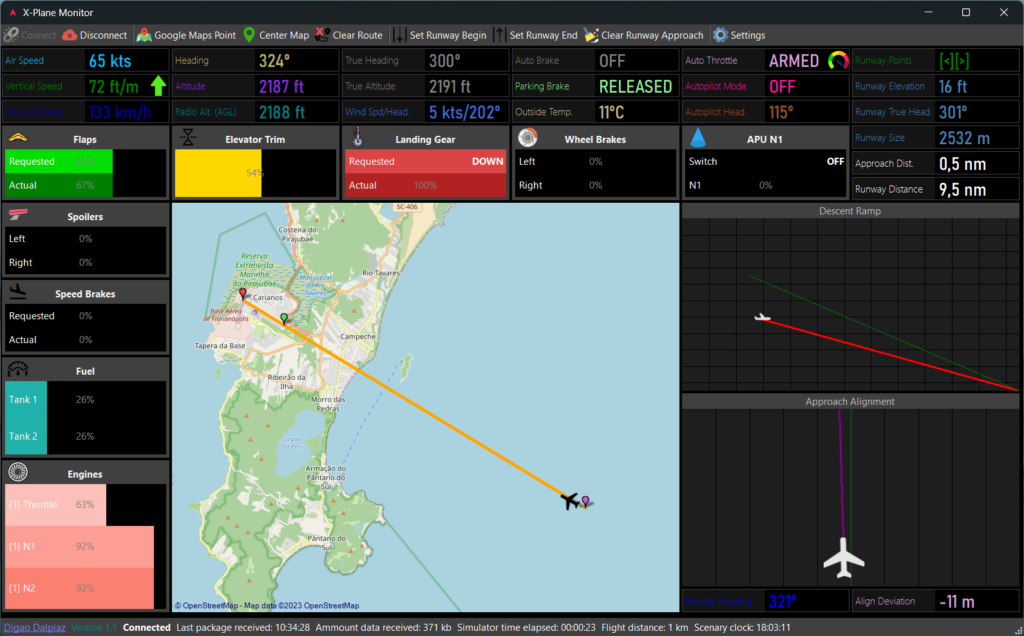Viewport: 1024px width, 636px height.
Task: Click the Fuel gauge icon
Action: point(18,369)
